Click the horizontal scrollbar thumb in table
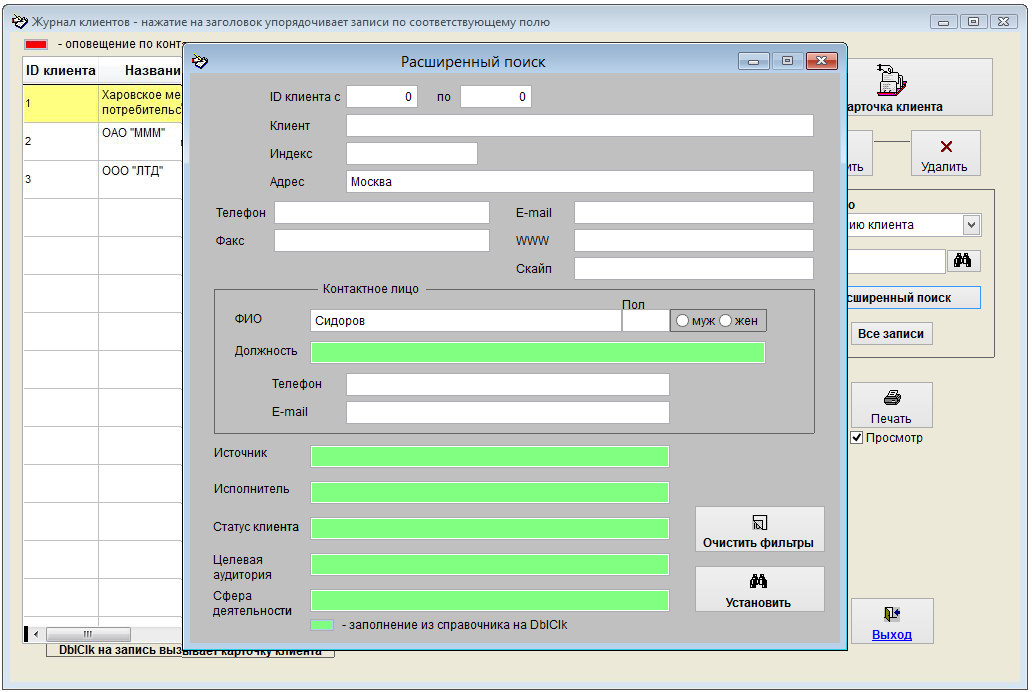 [88, 634]
